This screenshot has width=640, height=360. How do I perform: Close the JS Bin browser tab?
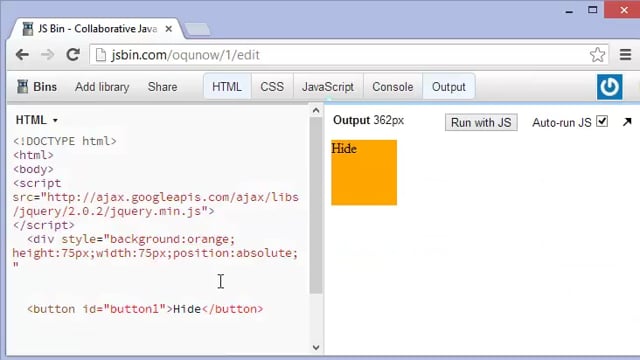point(169,29)
